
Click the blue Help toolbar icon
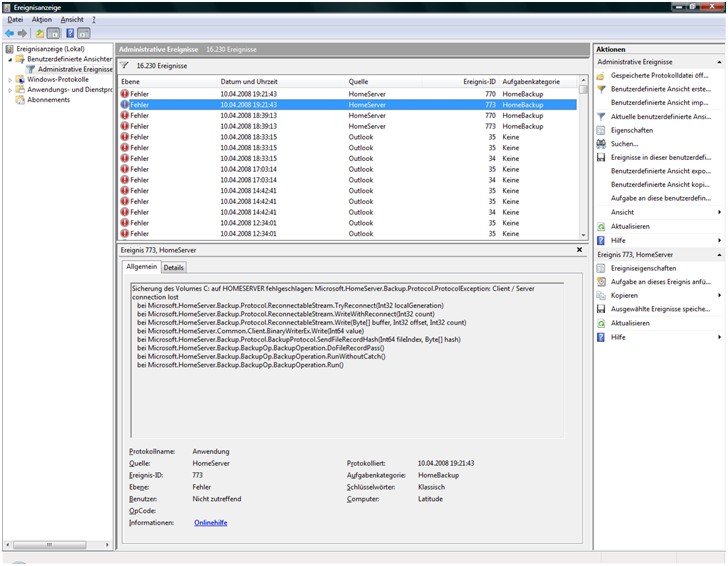click(x=70, y=33)
